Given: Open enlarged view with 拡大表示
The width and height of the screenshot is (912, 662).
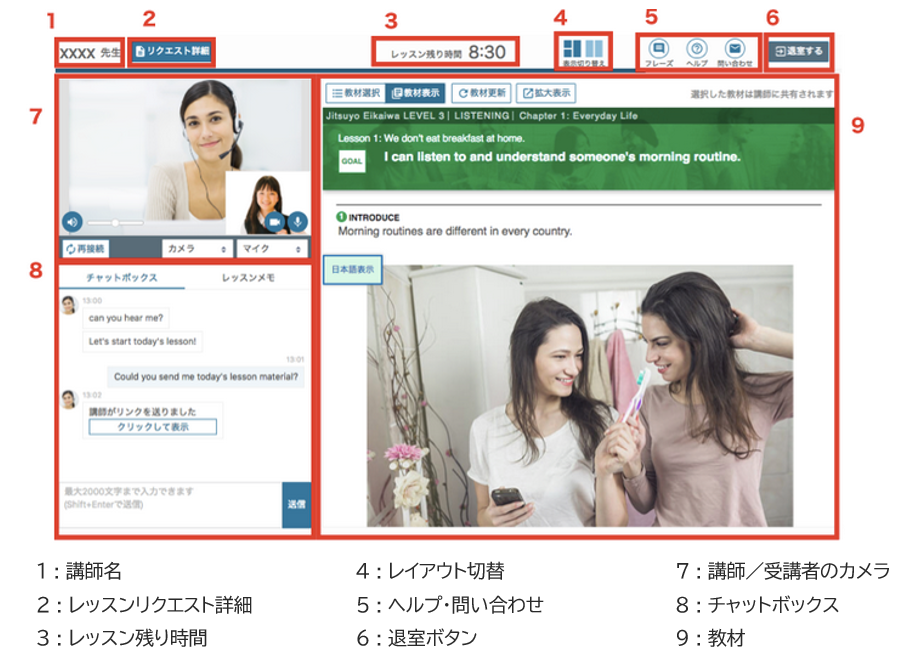Looking at the screenshot, I should (x=546, y=93).
